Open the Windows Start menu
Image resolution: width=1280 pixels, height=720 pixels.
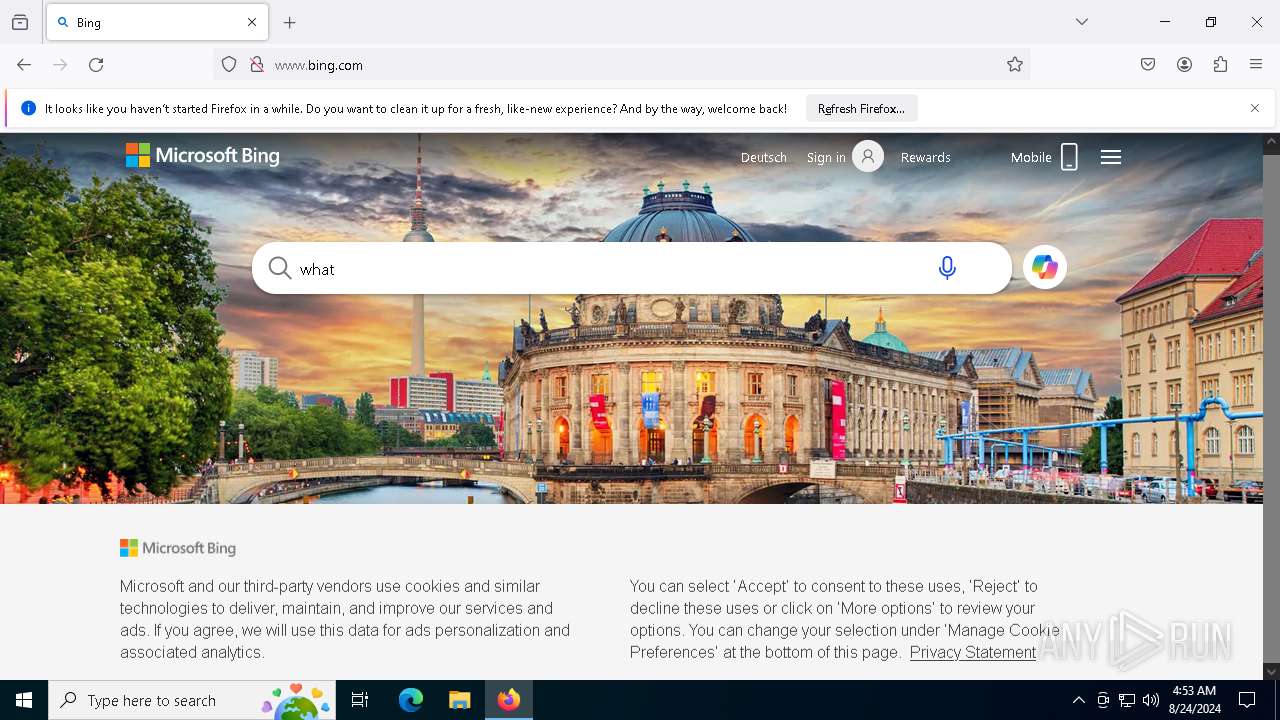pyautogui.click(x=24, y=700)
